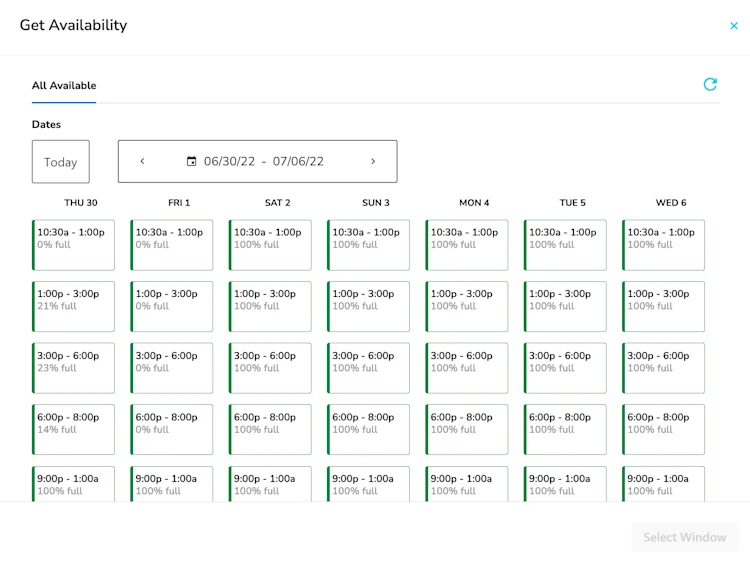Select SUN 3 10:30a - 1:00p slot
750x563 pixels.
pyautogui.click(x=368, y=245)
